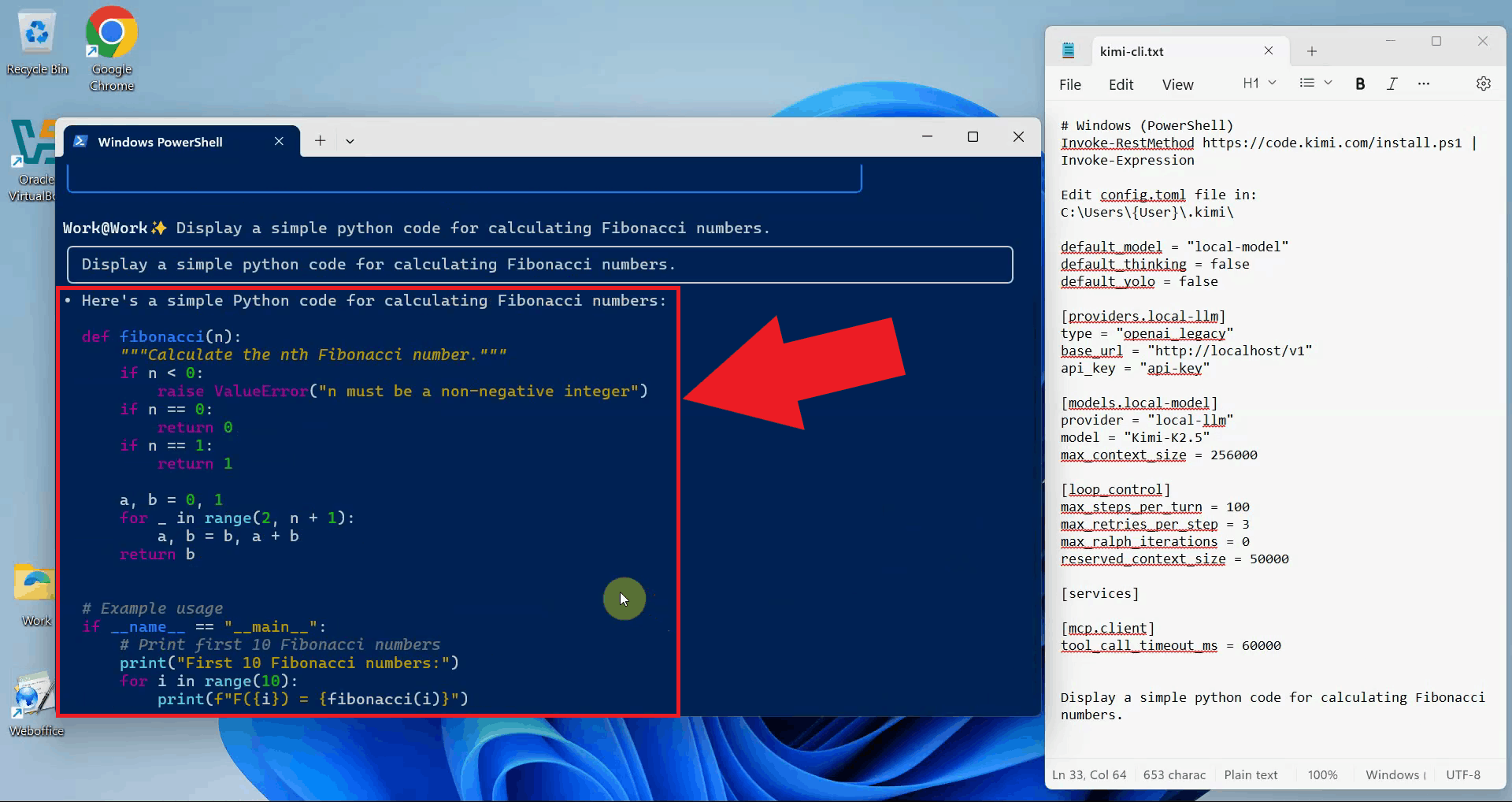
Task: Open the File menu in Notepad
Action: (1069, 85)
